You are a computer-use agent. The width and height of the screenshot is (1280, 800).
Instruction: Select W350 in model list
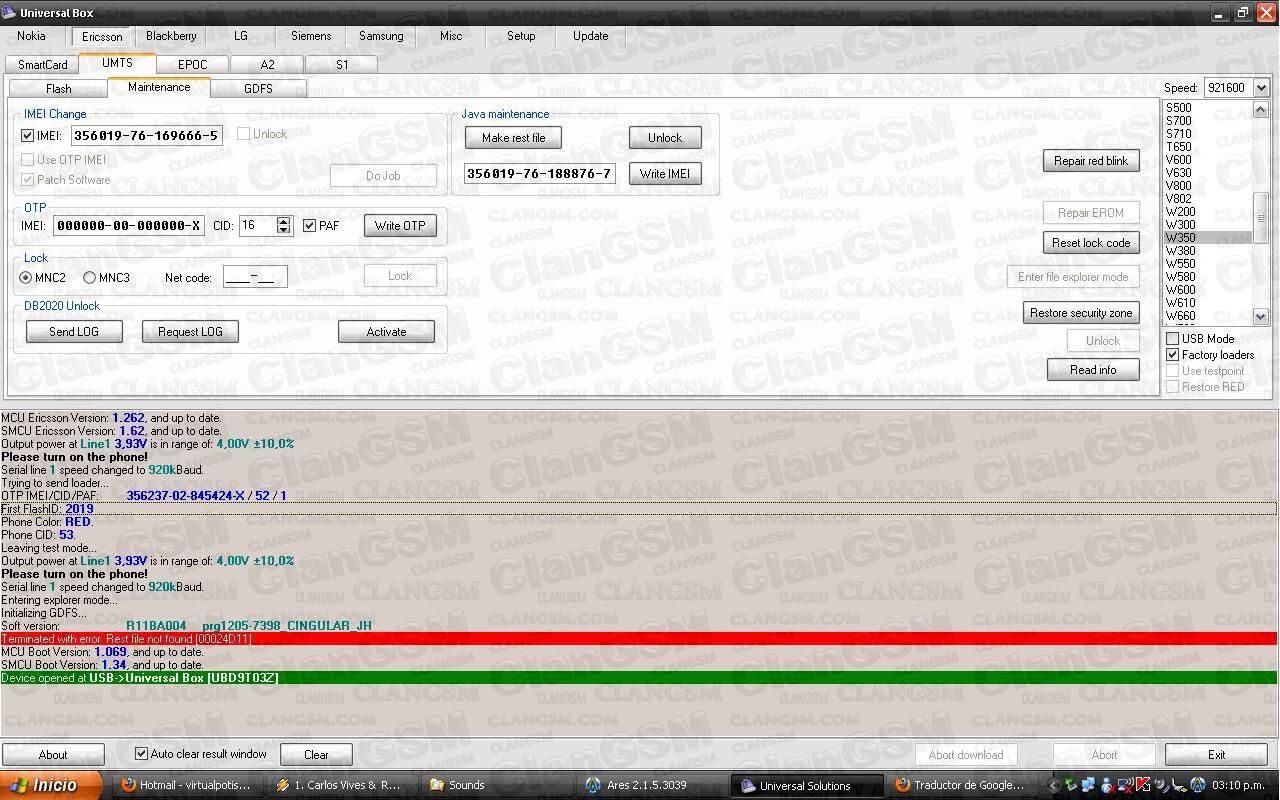tap(1207, 238)
